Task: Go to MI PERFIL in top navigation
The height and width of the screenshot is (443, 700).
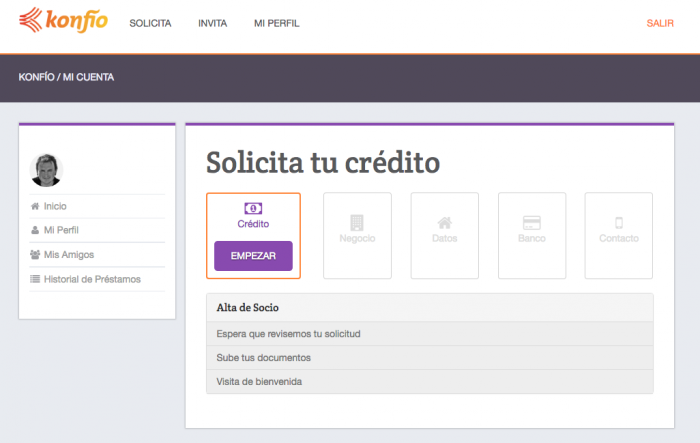Action: click(276, 23)
